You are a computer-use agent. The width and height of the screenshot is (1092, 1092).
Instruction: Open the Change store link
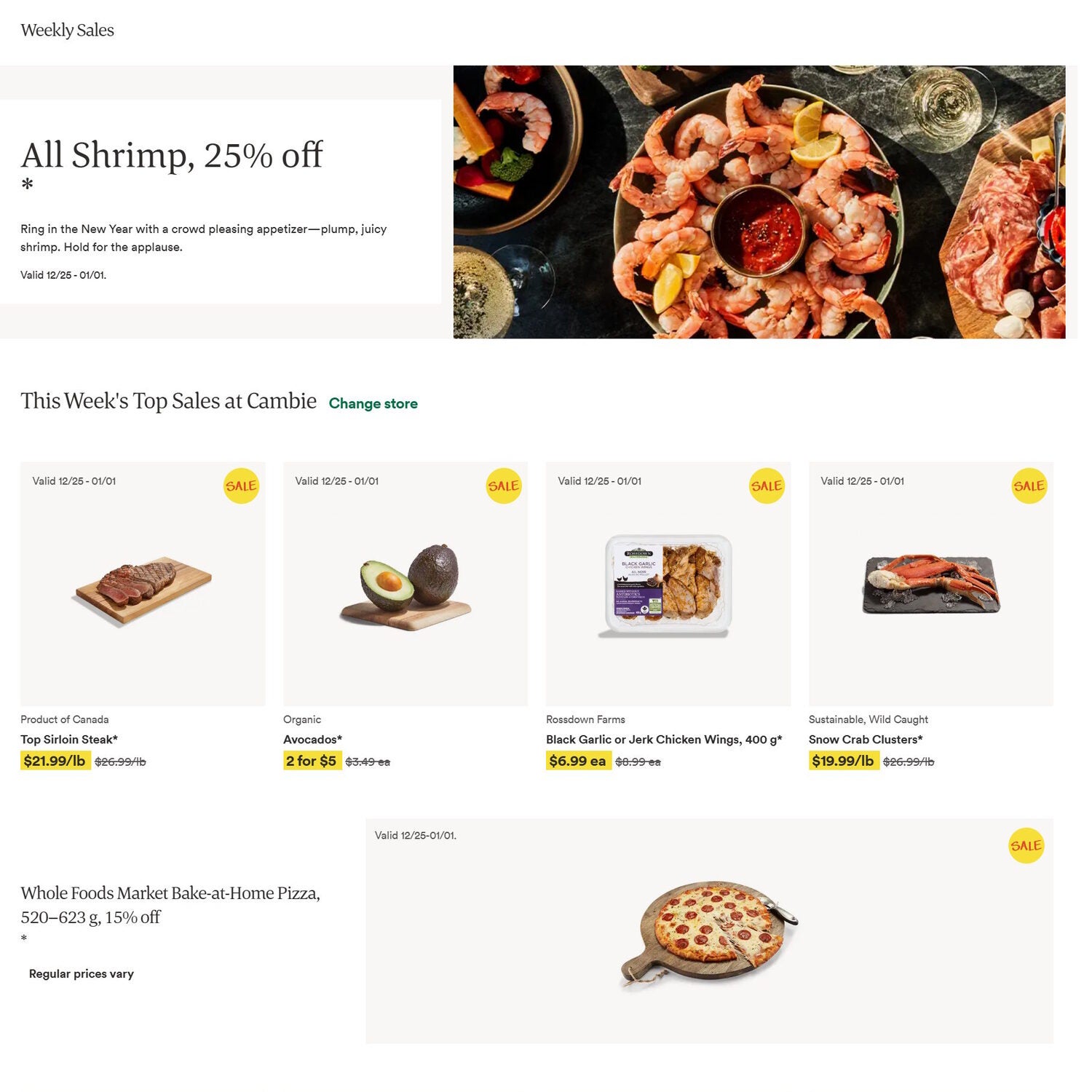click(x=373, y=403)
